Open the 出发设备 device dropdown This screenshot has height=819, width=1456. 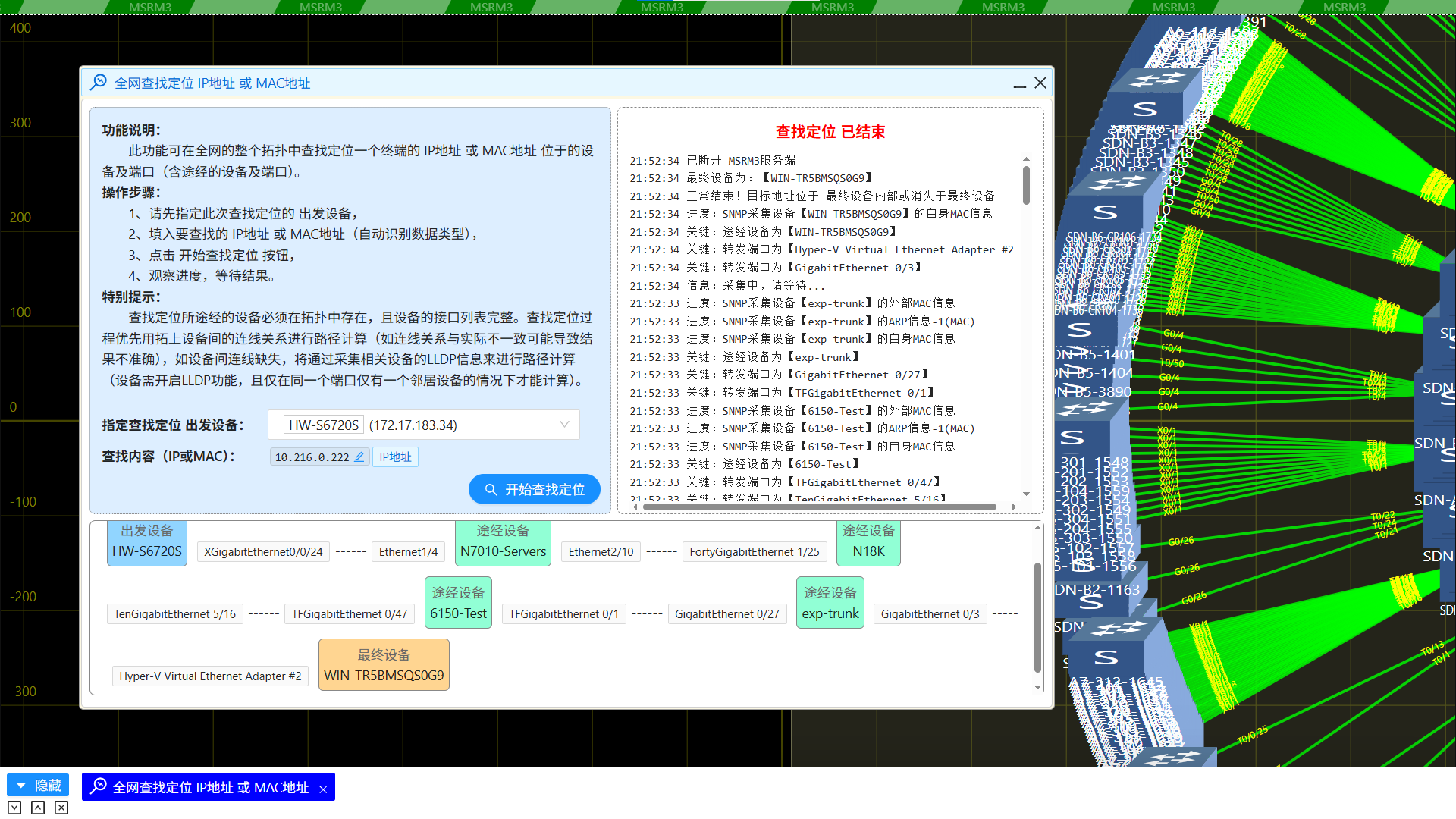click(x=424, y=425)
